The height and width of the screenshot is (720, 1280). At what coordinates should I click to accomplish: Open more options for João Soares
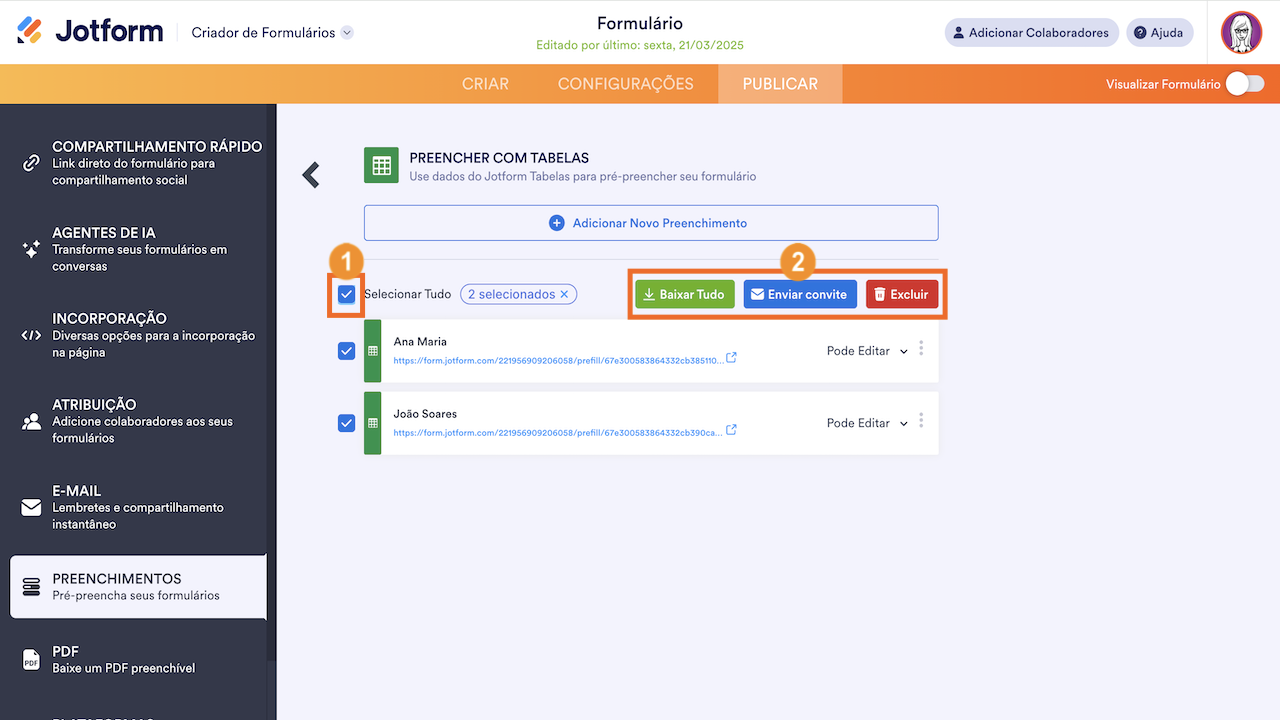pyautogui.click(x=921, y=421)
